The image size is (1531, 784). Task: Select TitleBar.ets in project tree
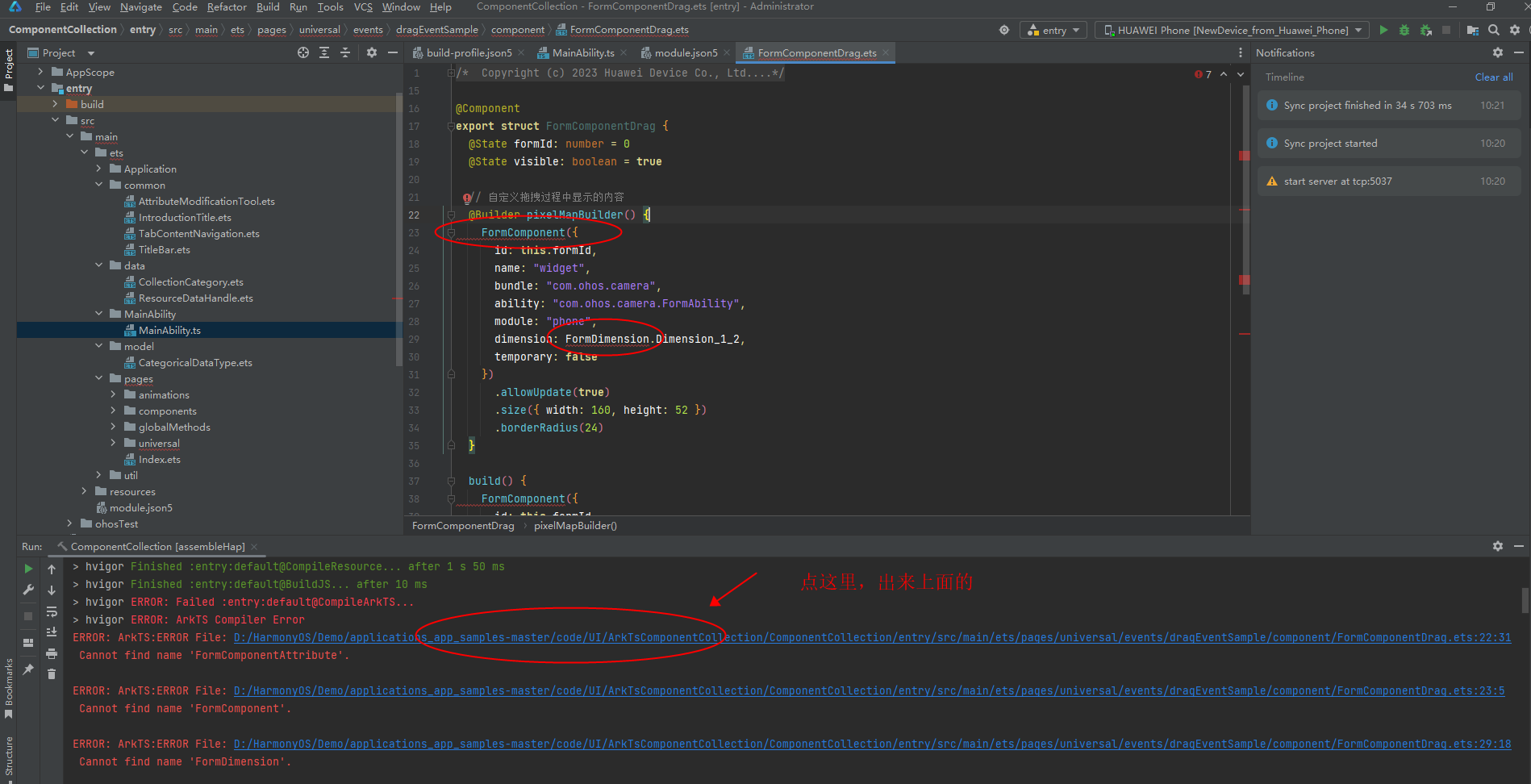tap(165, 249)
